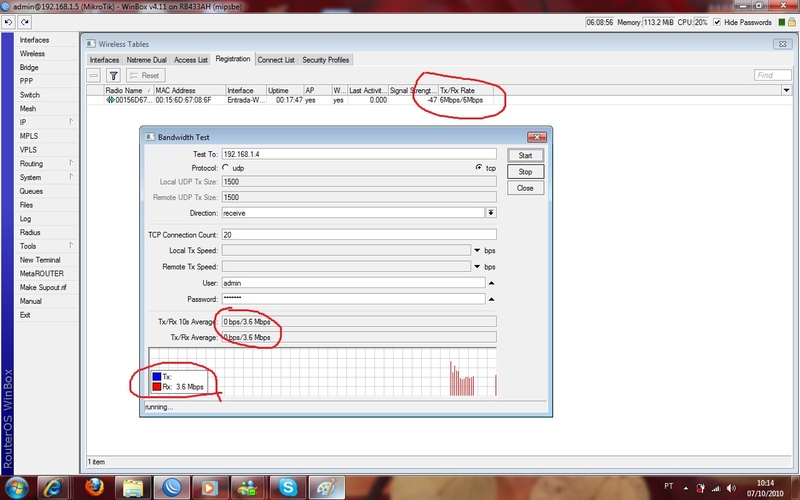This screenshot has width=800, height=500.
Task: Open Make Supout.rif in sidebar
Action: coord(43,287)
